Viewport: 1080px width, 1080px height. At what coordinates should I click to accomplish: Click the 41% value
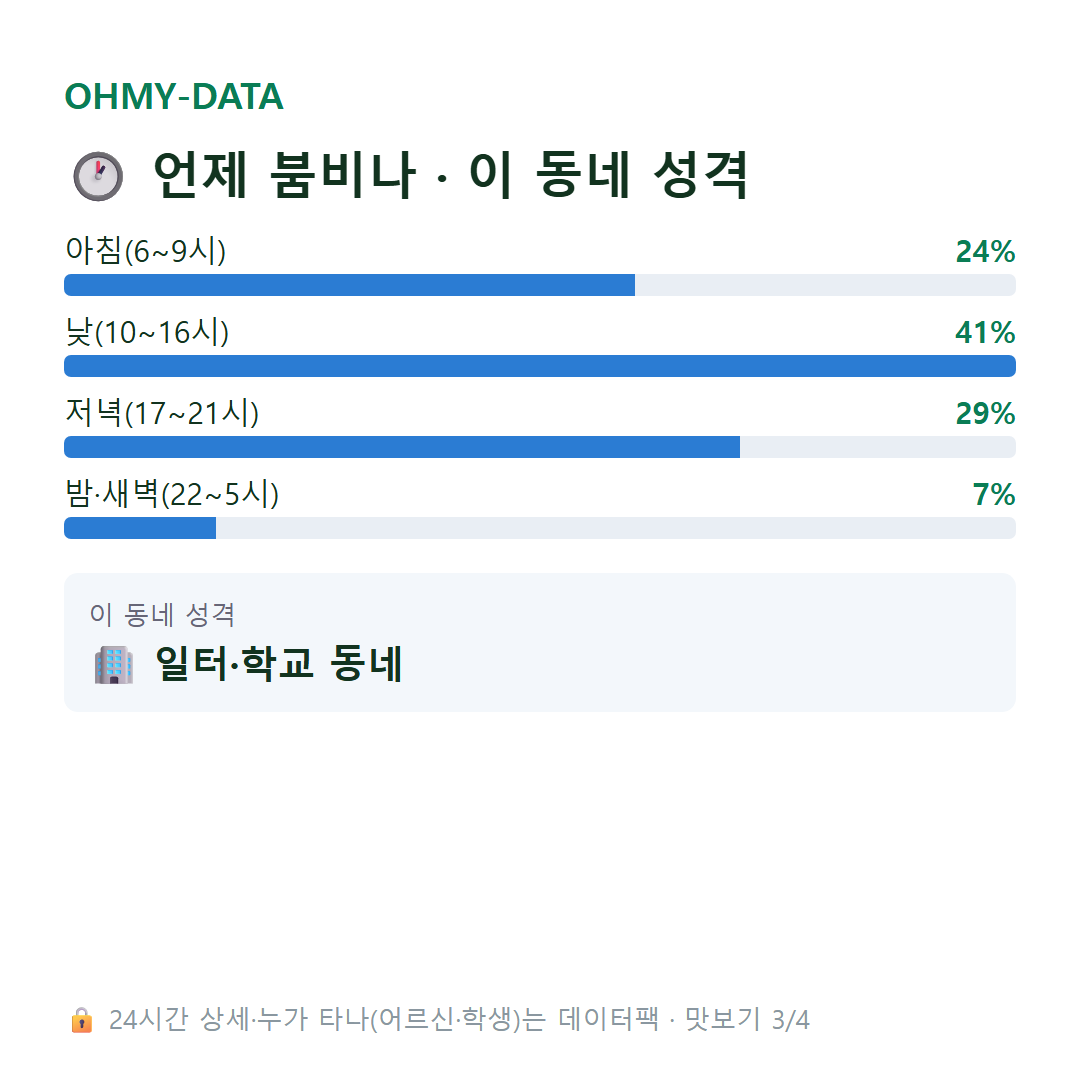tap(985, 333)
